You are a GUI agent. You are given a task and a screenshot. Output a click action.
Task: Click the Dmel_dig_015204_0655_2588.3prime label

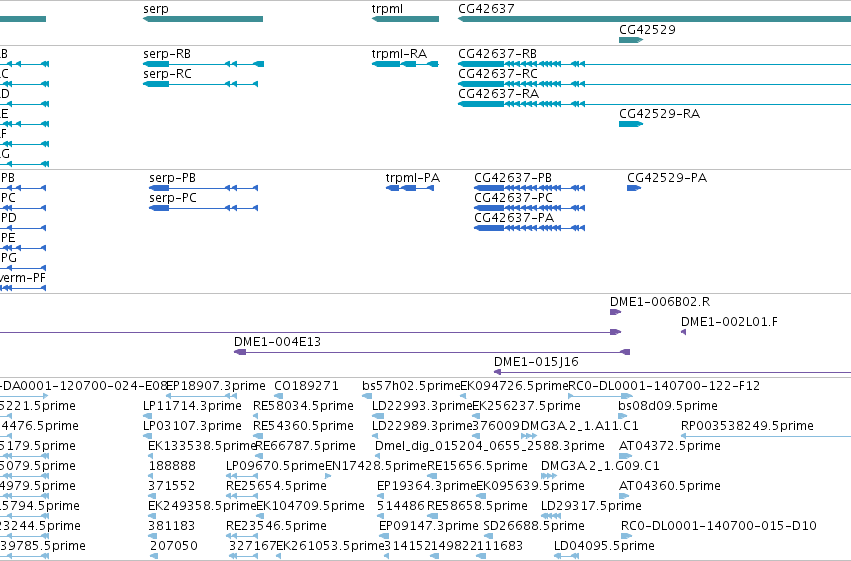tap(490, 446)
